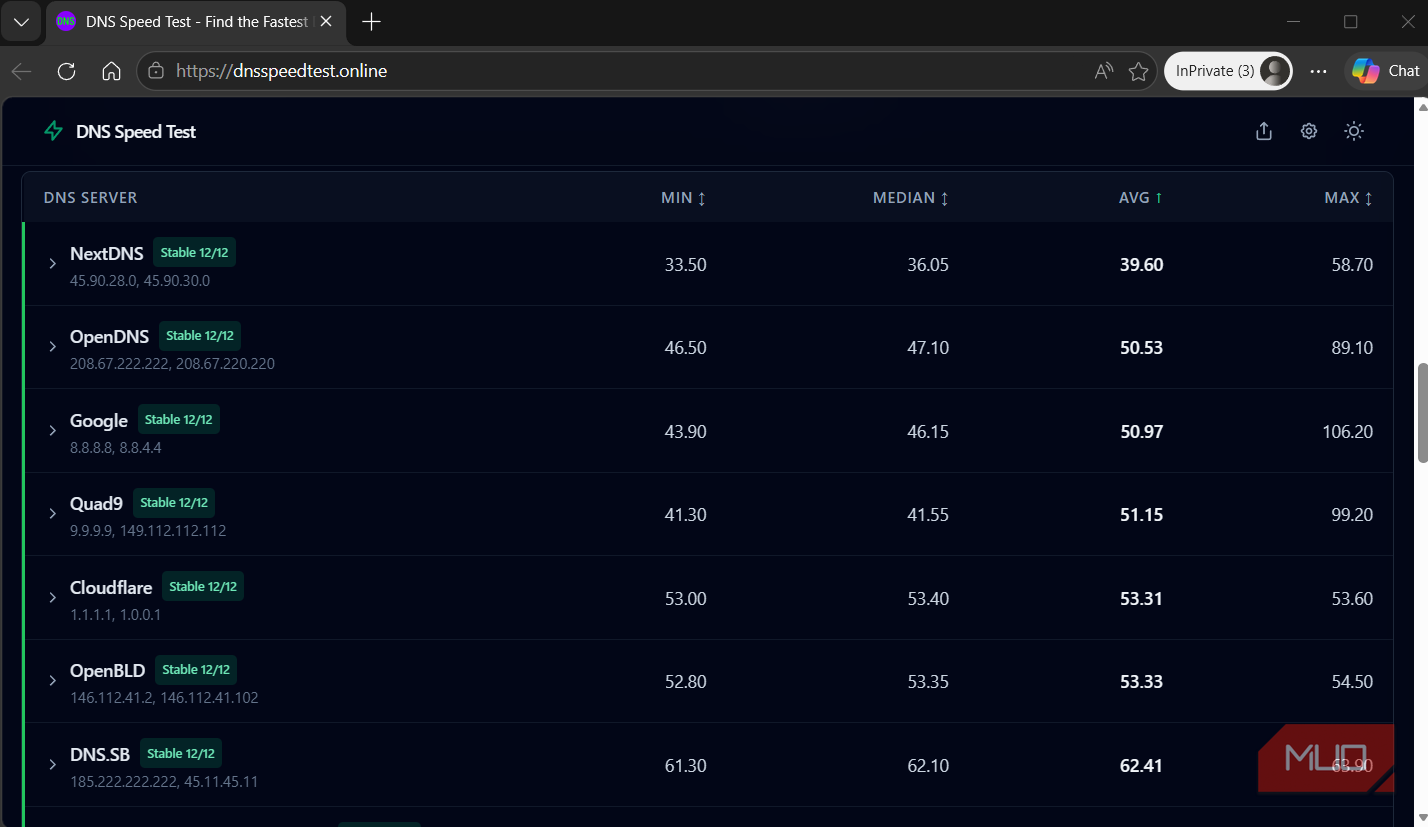Open a new tab with plus icon

click(x=371, y=21)
